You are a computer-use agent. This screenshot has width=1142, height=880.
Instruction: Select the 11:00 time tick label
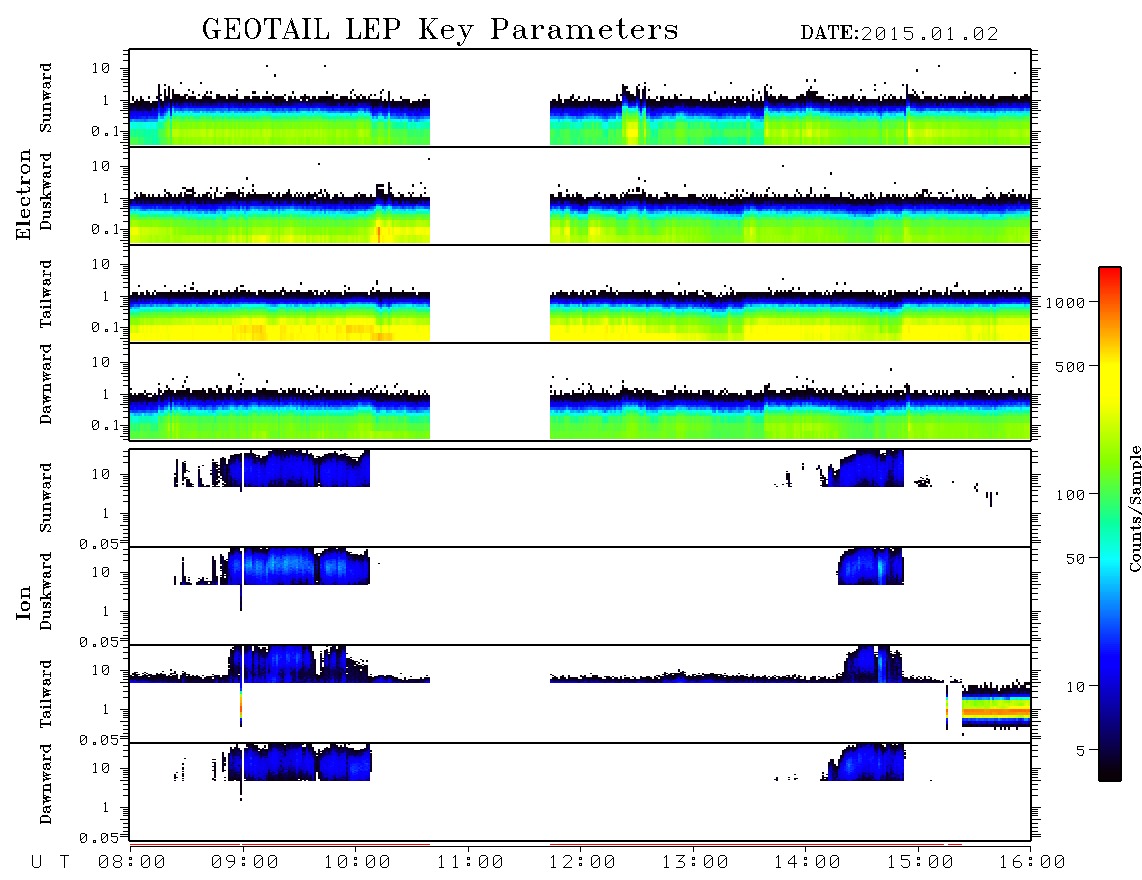click(470, 862)
